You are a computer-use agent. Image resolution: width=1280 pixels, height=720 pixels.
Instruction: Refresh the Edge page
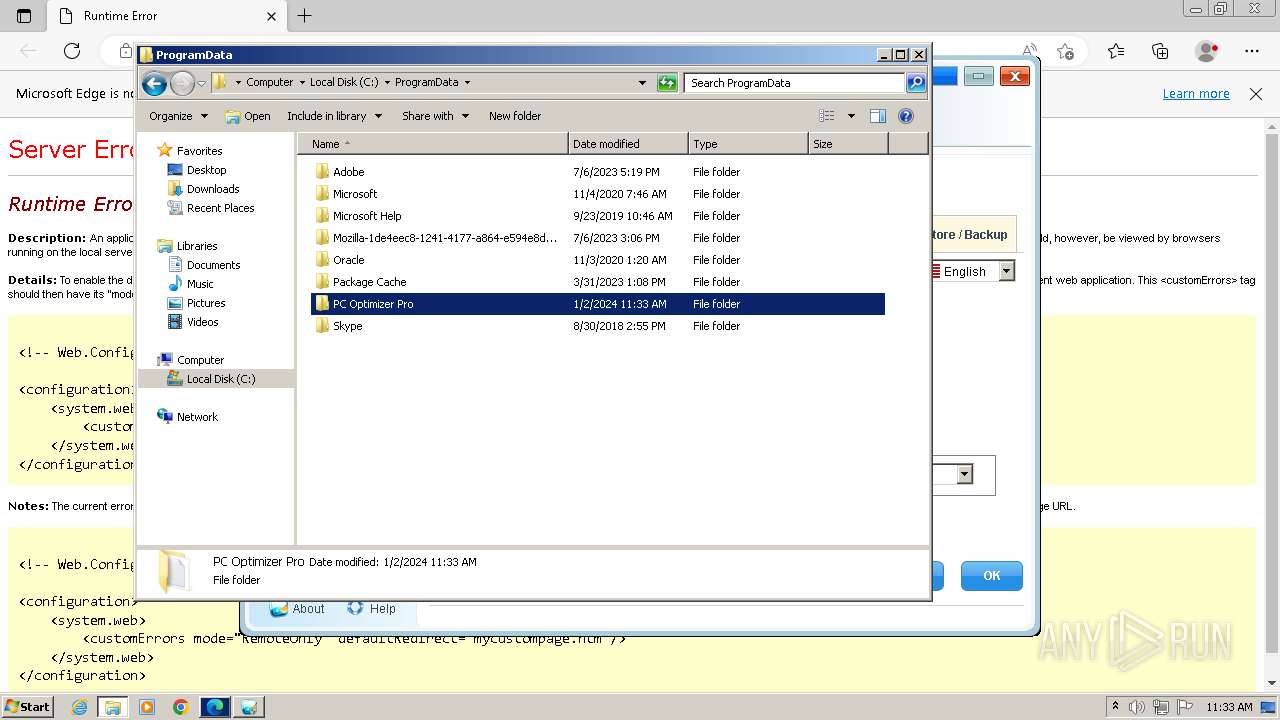click(72, 51)
